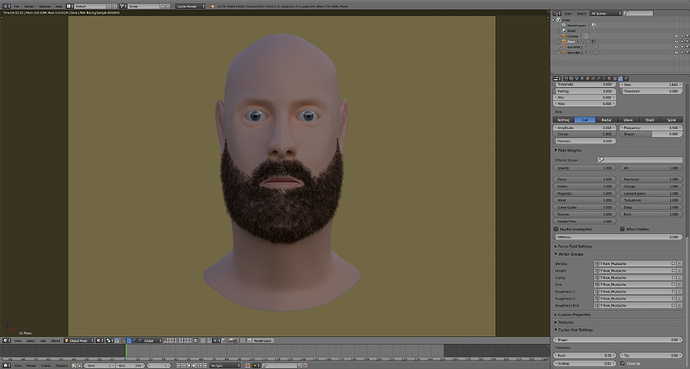The height and width of the screenshot is (369, 690).
Task: Open the File menu
Action: click(x=16, y=7)
